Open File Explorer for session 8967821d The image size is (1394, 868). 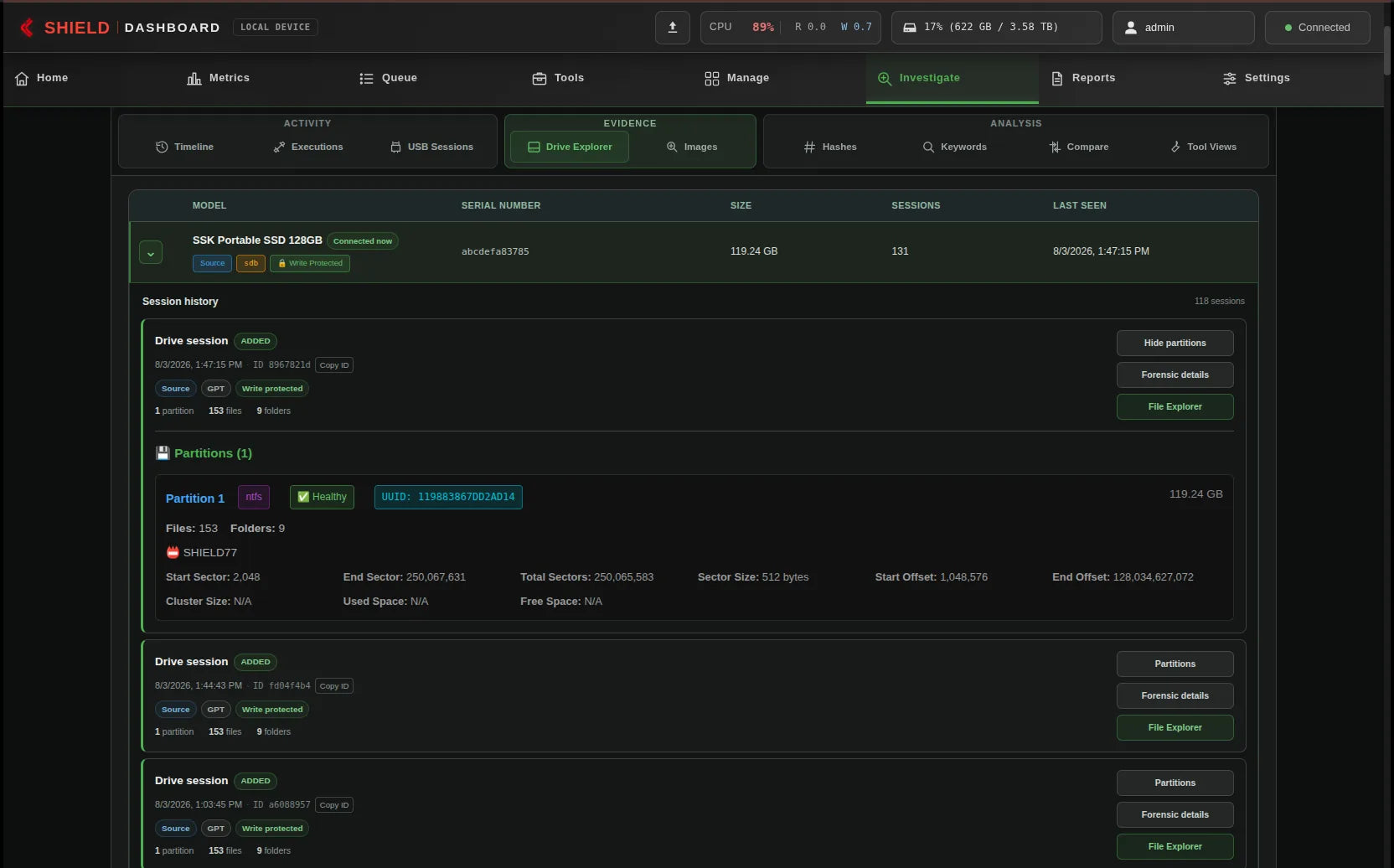(x=1175, y=406)
